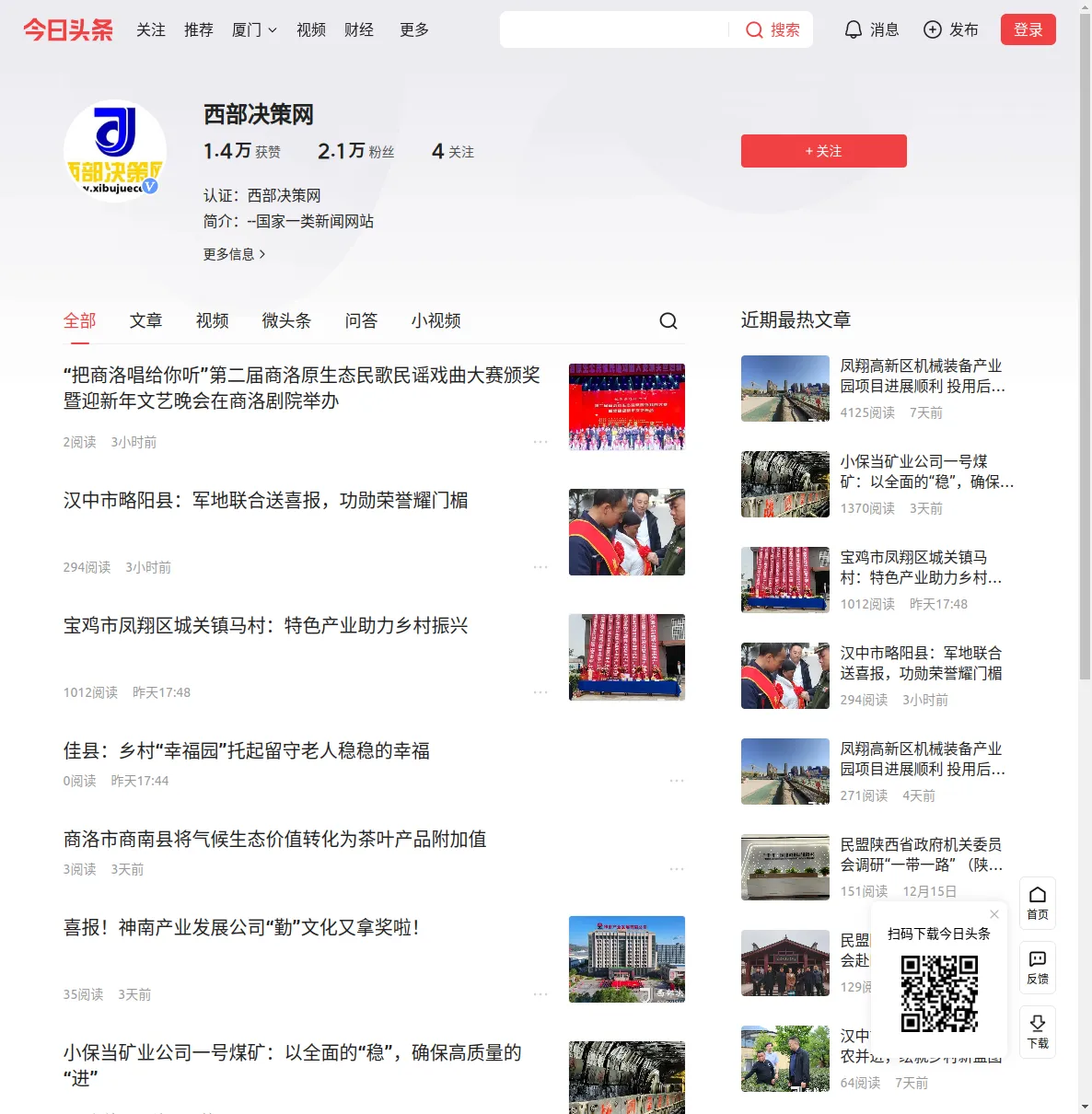Open hot article 民盟陕西省政府机关委员会 151阅读
1092x1114 pixels.
922,855
